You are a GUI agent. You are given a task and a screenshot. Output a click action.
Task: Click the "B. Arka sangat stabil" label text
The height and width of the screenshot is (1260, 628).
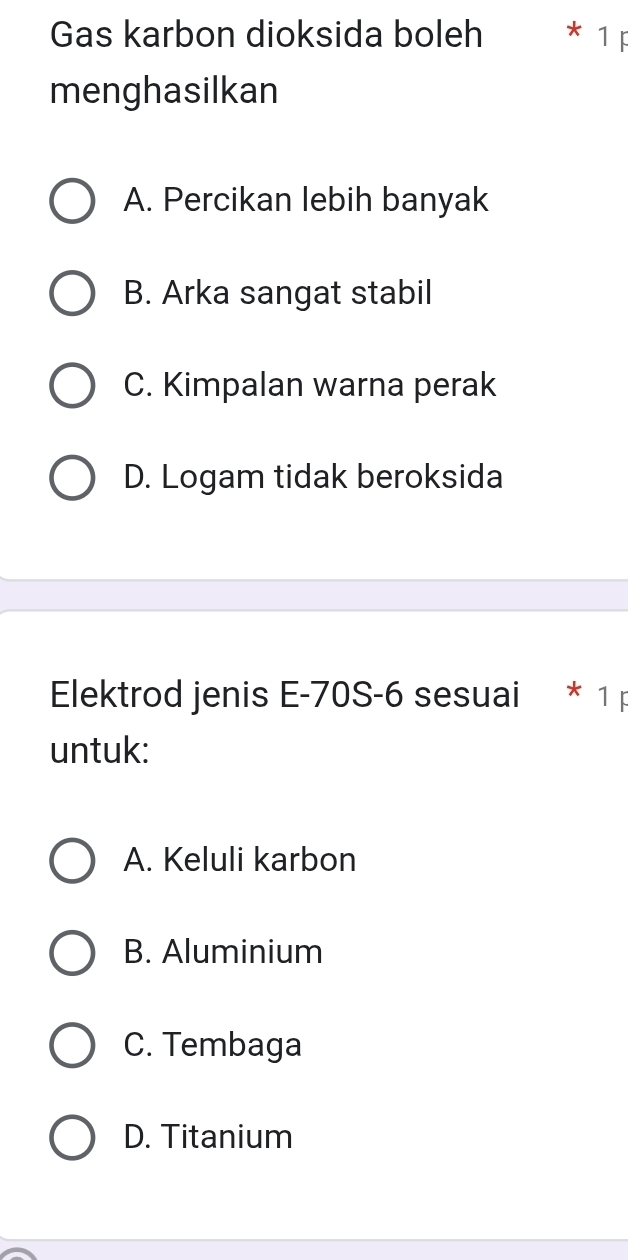coord(278,293)
